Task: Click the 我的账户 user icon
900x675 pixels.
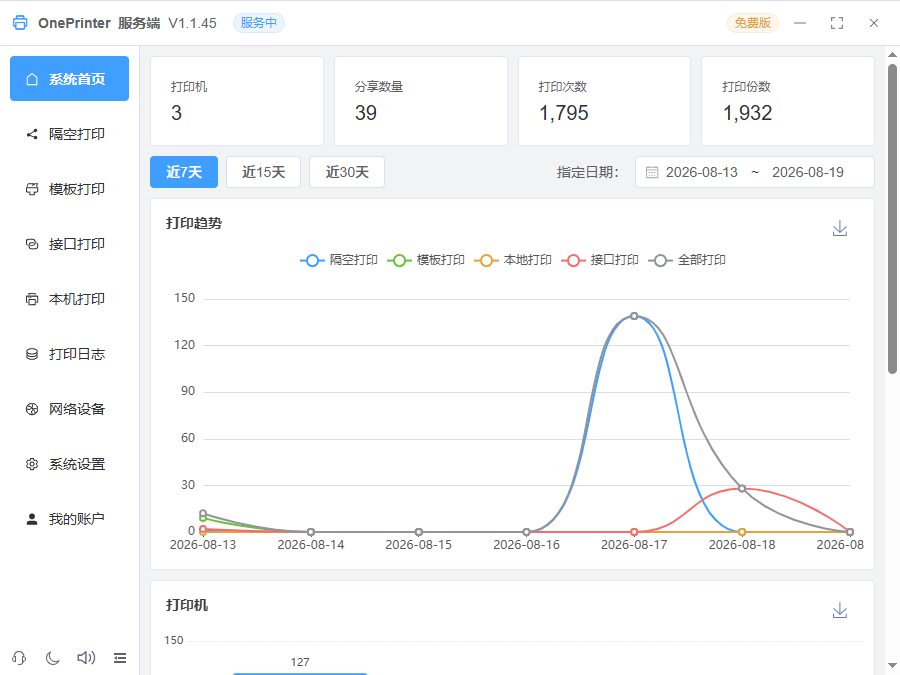Action: 32,519
